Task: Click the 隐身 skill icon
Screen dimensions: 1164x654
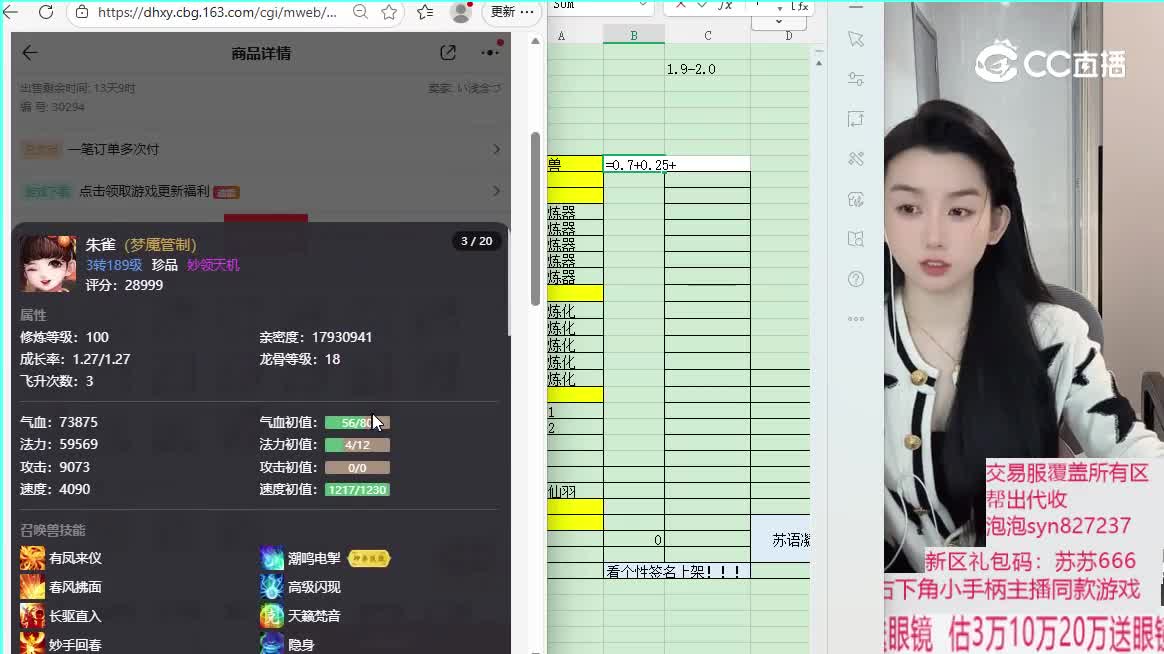Action: point(271,645)
